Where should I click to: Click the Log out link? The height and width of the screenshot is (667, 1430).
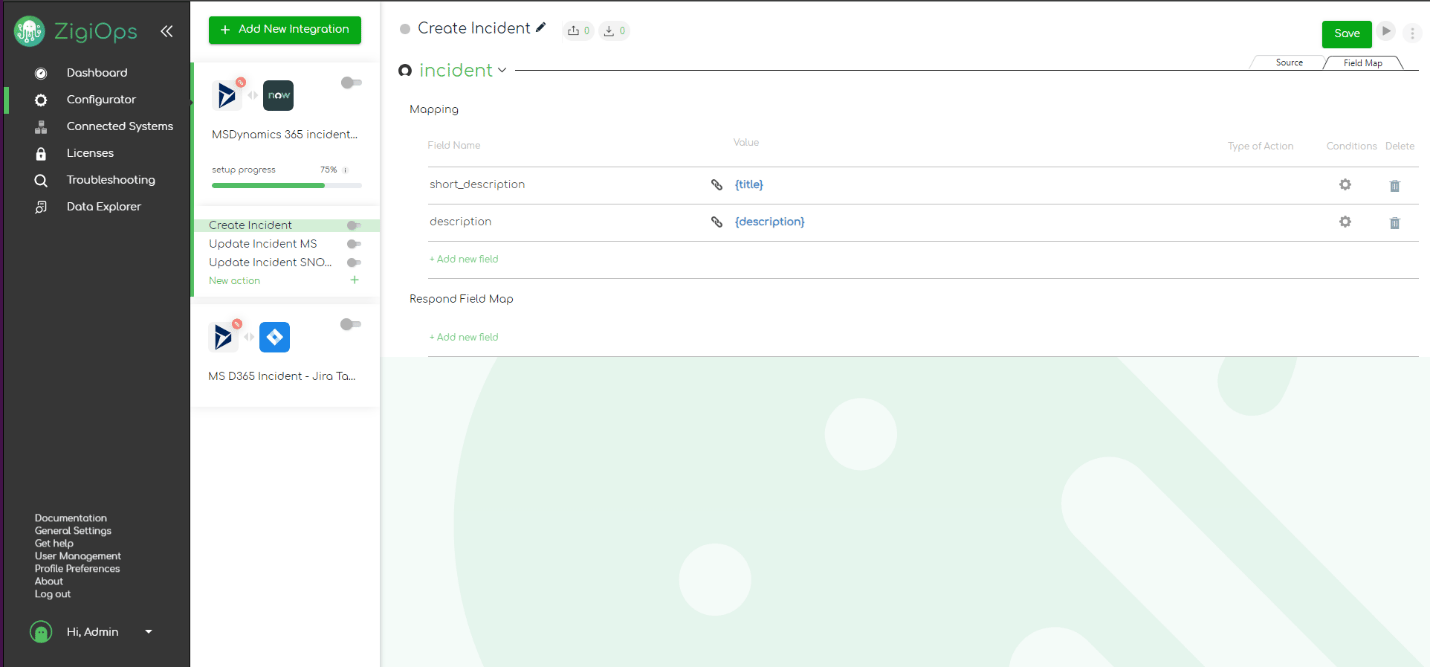pyautogui.click(x=53, y=595)
